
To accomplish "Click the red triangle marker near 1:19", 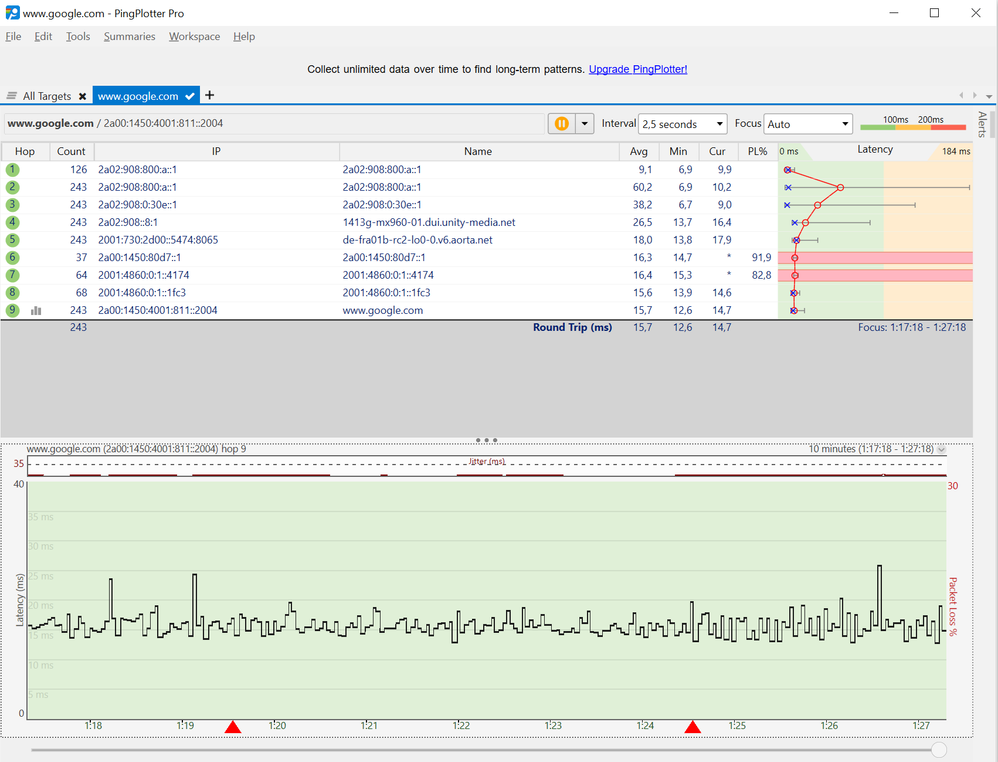I will (233, 727).
